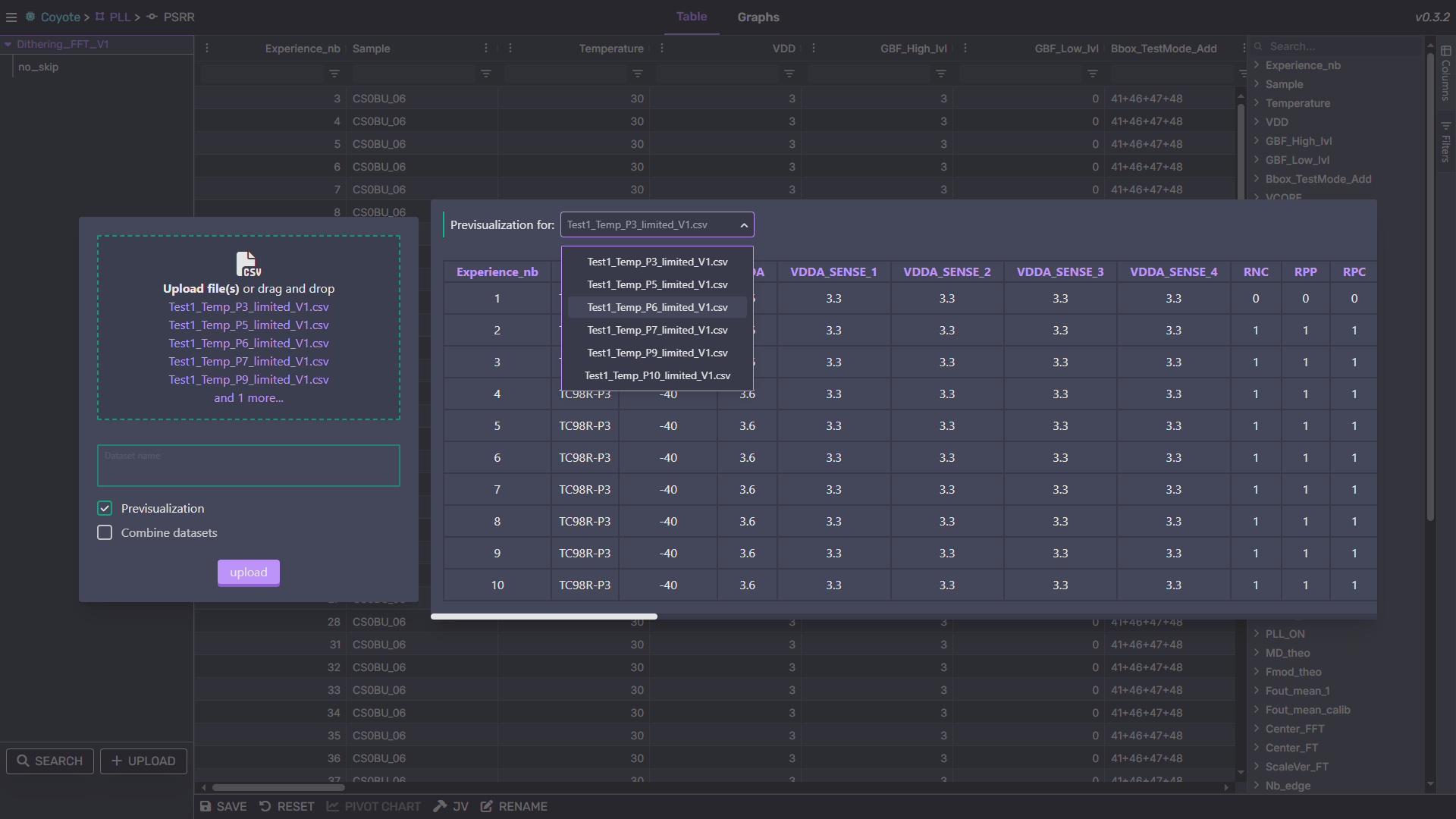Open GBF_High_lvl column menu dots
Screen dimensions: 1456x819
[x=814, y=48]
